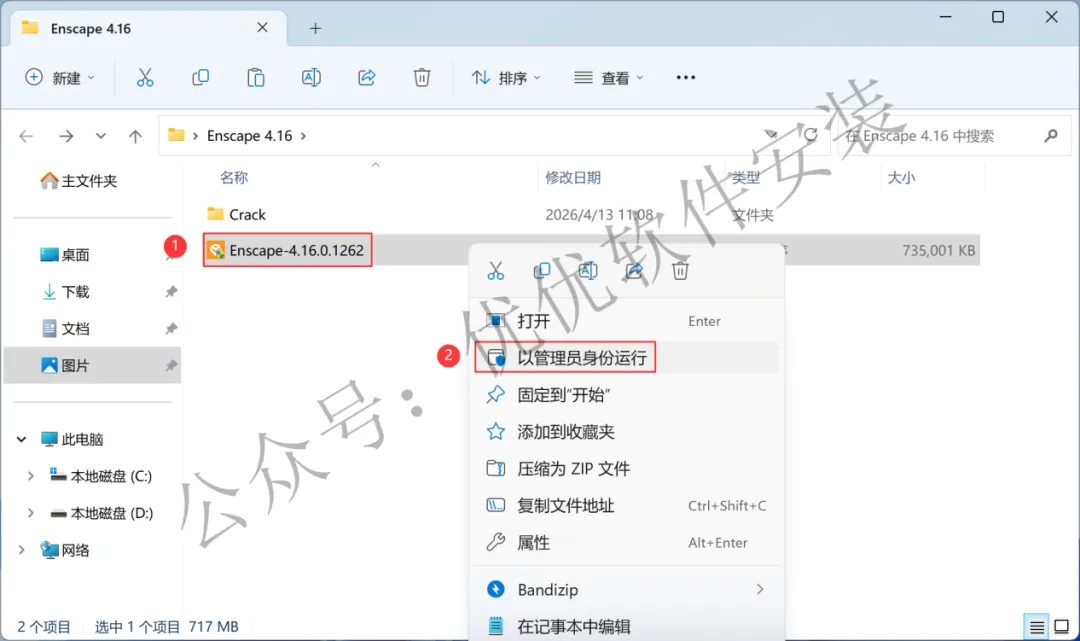1080x641 pixels.
Task: Expand 本地磁盘 (C:) node
Action: [30, 476]
